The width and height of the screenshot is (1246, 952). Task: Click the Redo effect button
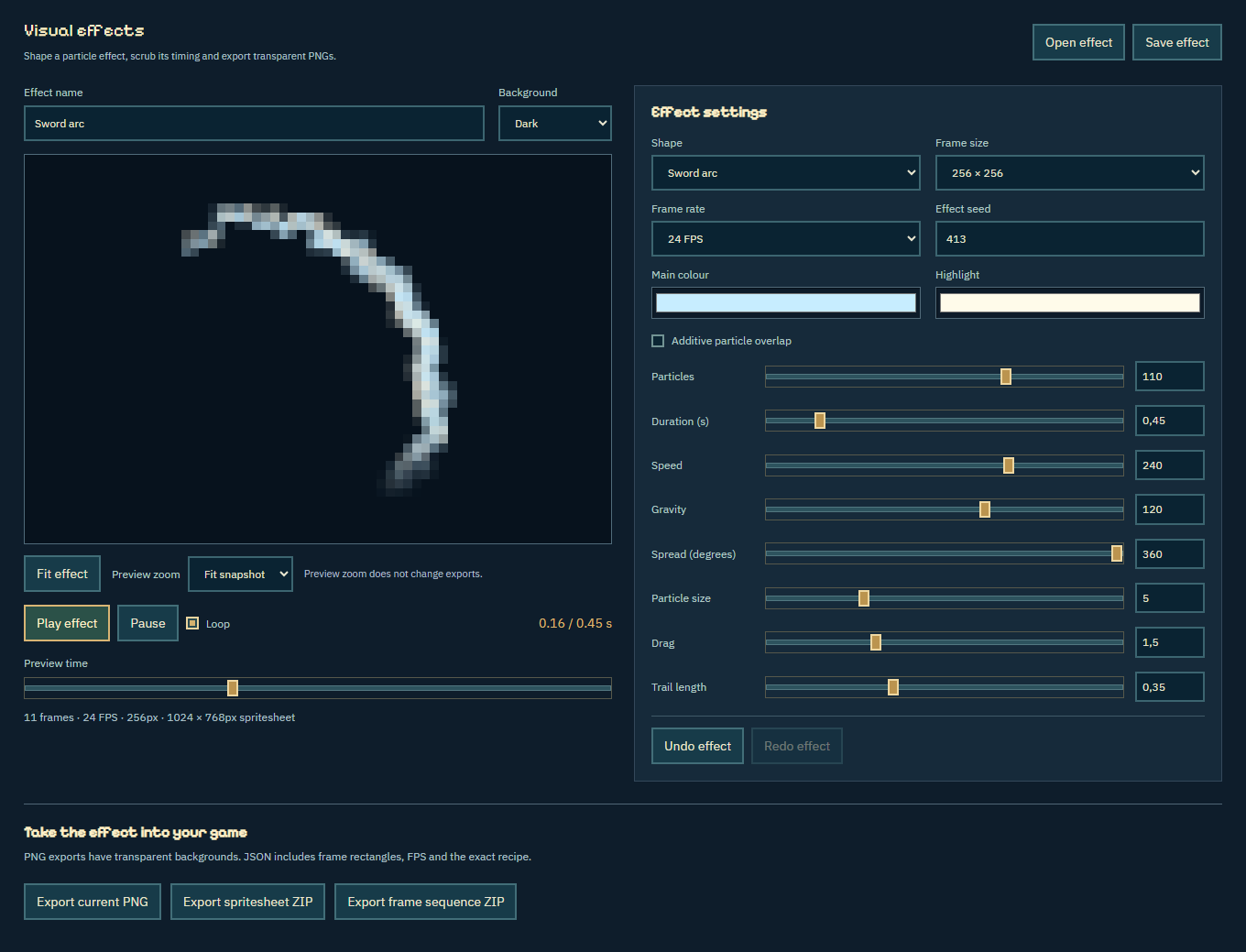pos(797,746)
